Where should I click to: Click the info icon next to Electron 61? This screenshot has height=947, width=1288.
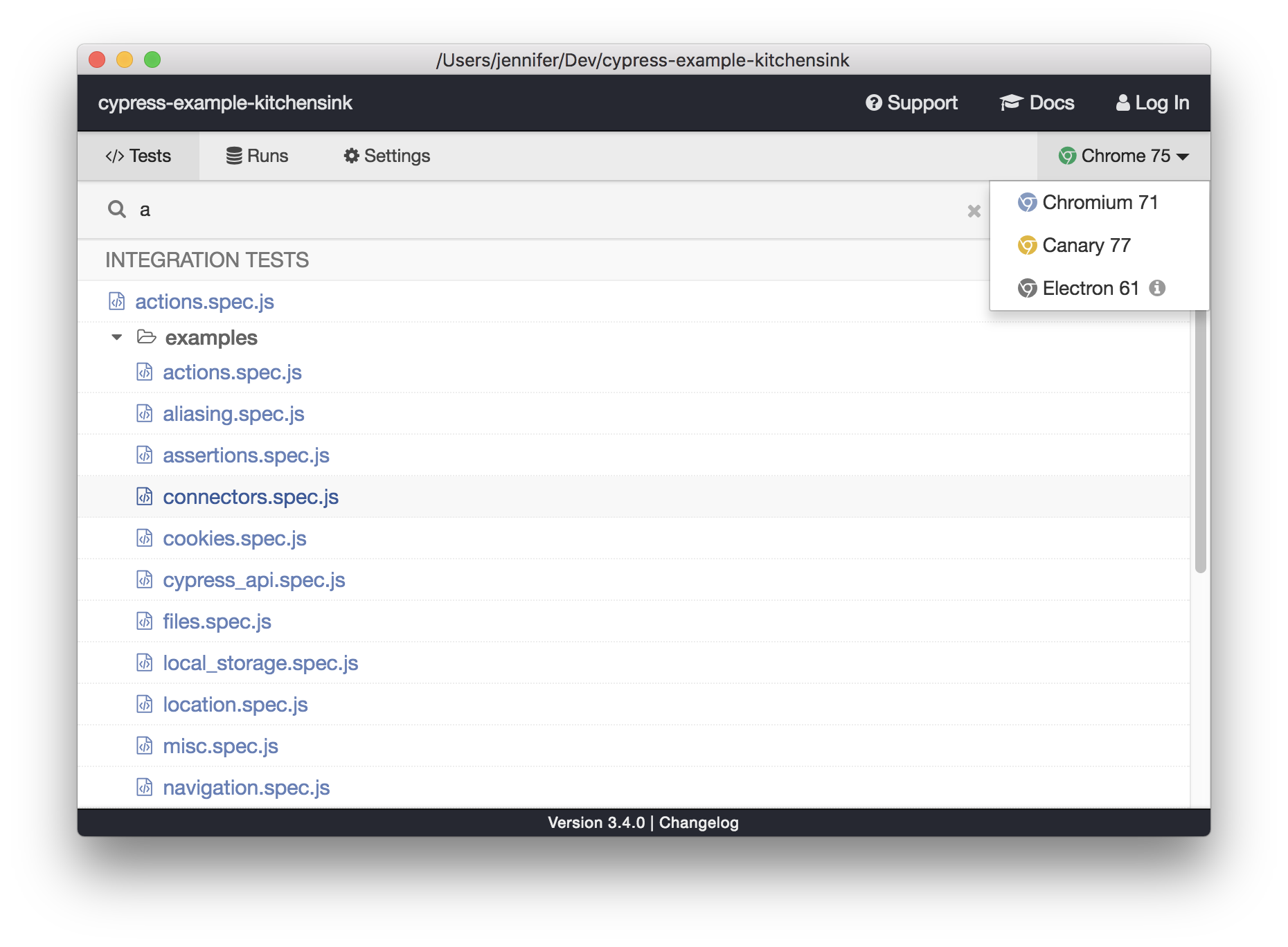click(1157, 288)
